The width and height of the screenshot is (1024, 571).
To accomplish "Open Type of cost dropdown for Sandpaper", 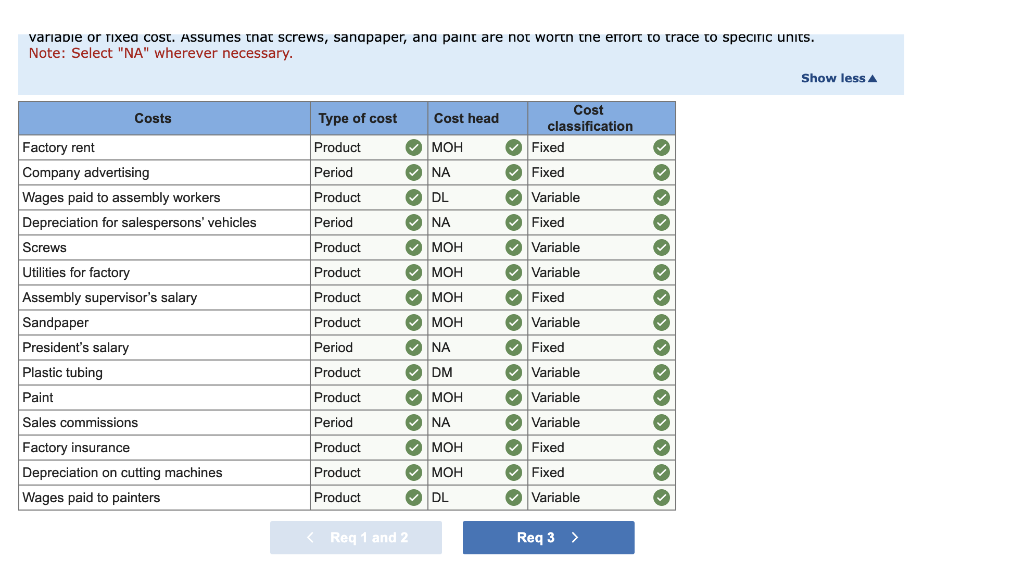I will [x=368, y=323].
